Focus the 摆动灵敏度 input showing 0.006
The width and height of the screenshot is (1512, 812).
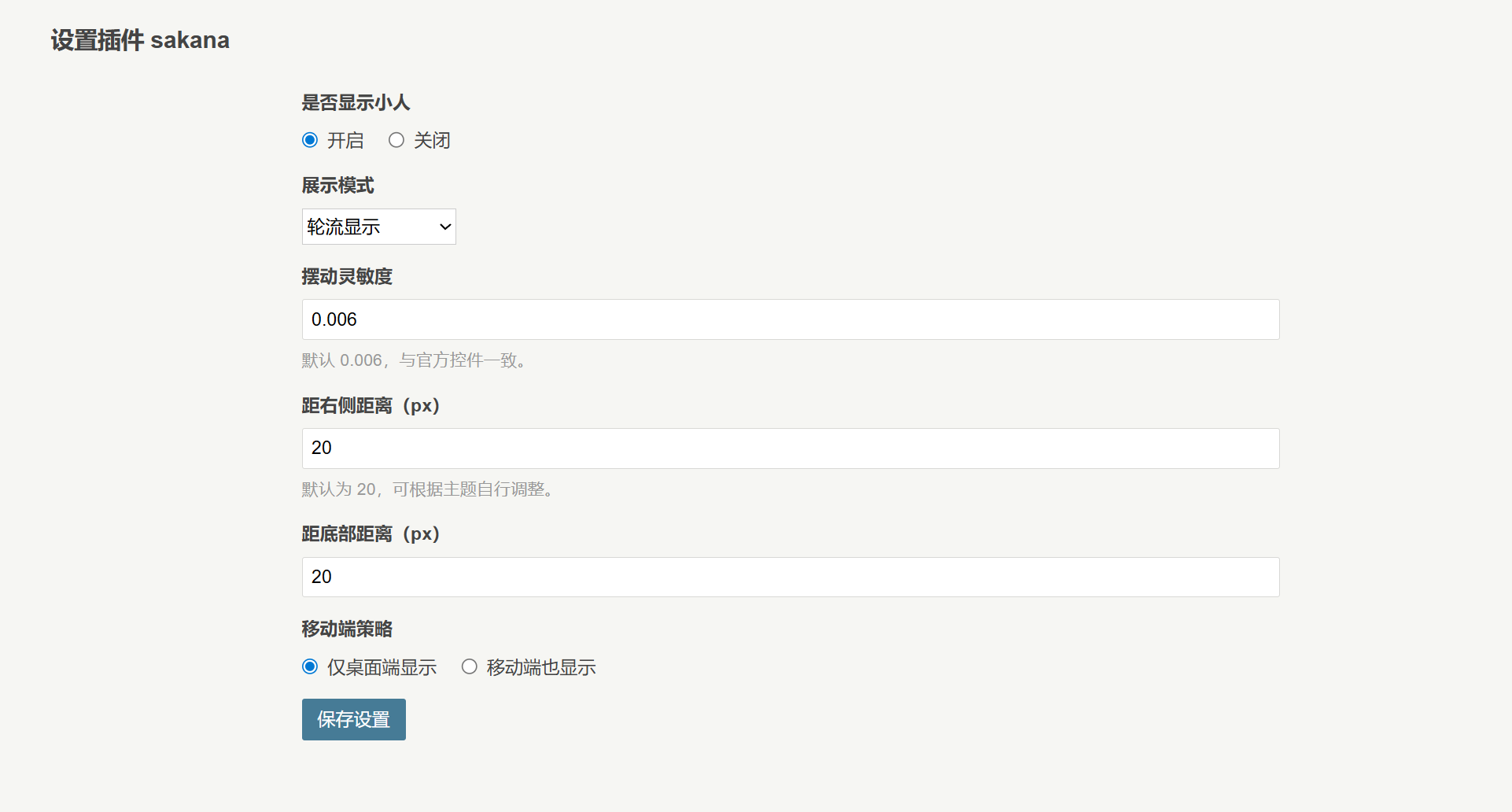point(790,319)
